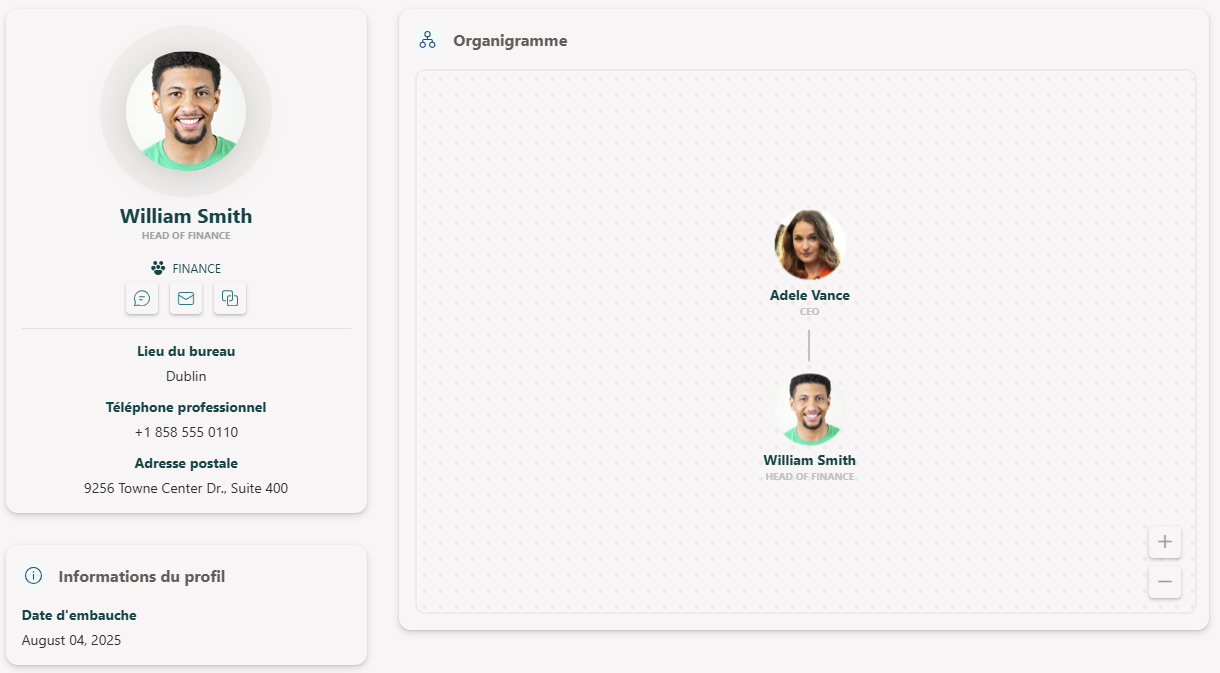
Task: Click the Téléphone professionnel label
Action: [186, 407]
